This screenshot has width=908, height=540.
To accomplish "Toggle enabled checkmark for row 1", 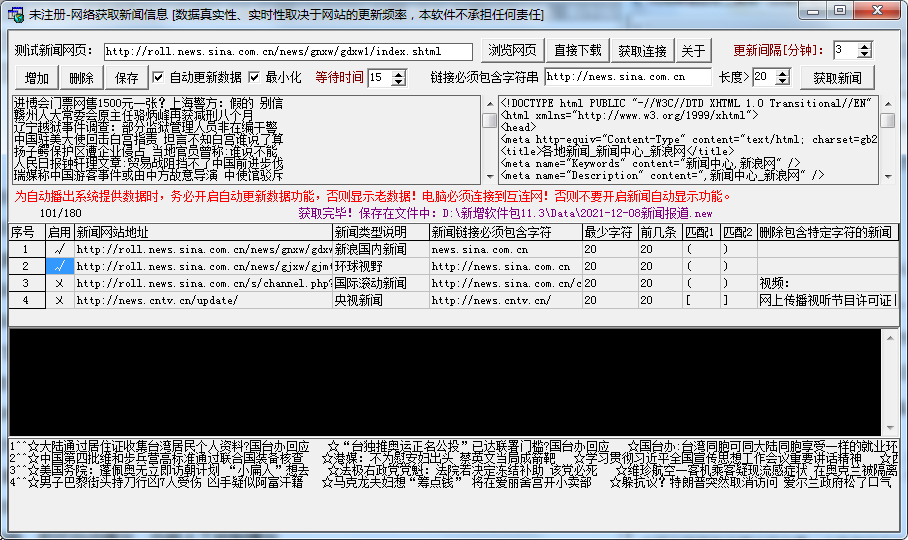I will tap(60, 249).
